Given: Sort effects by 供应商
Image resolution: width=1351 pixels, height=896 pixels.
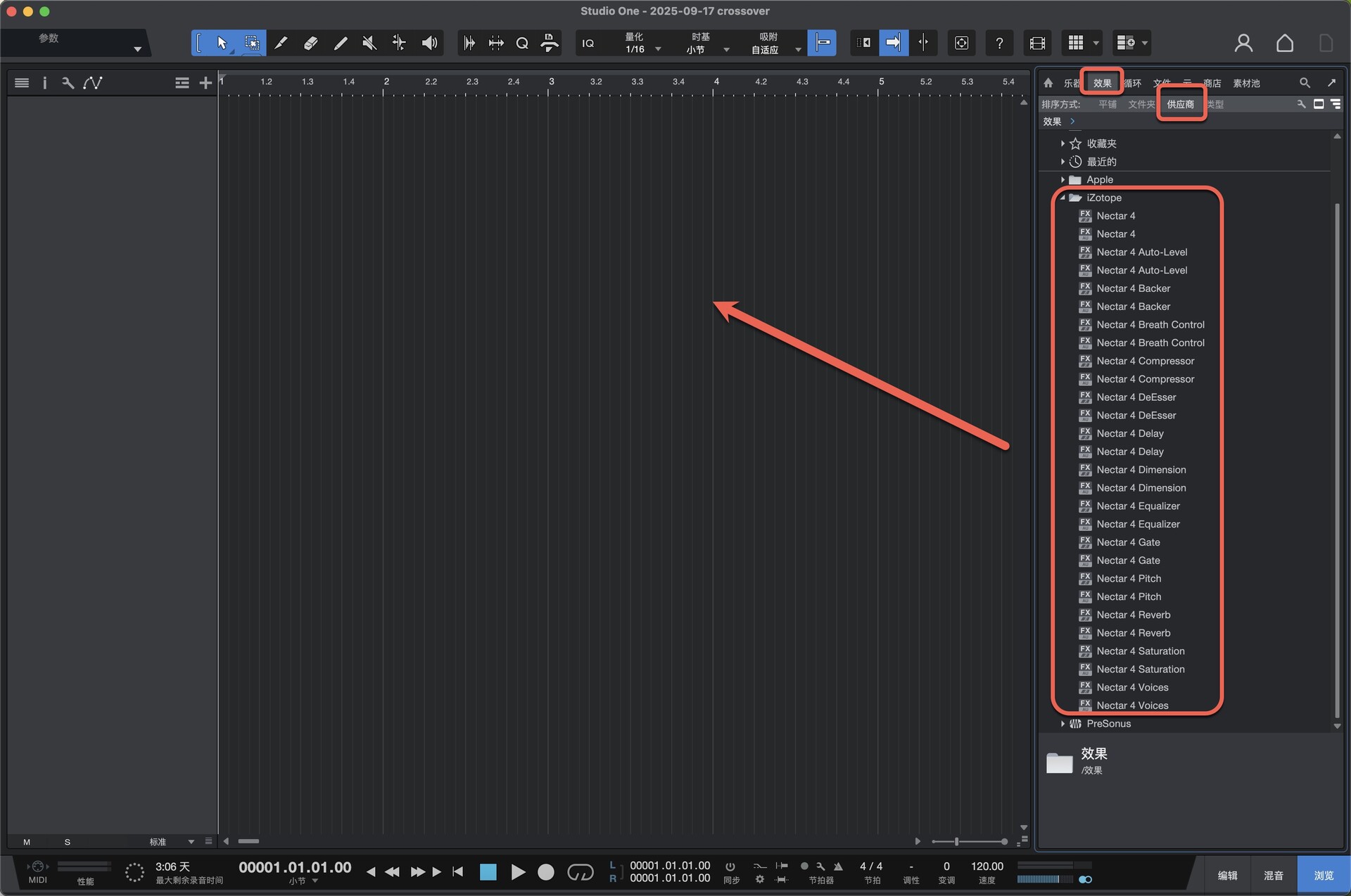Looking at the screenshot, I should click(1180, 104).
